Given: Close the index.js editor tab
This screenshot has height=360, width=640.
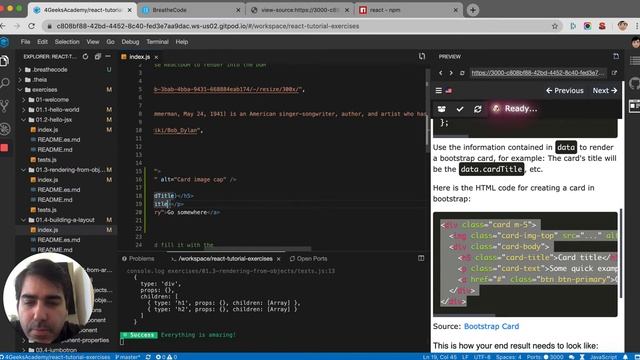Looking at the screenshot, I should pos(156,57).
